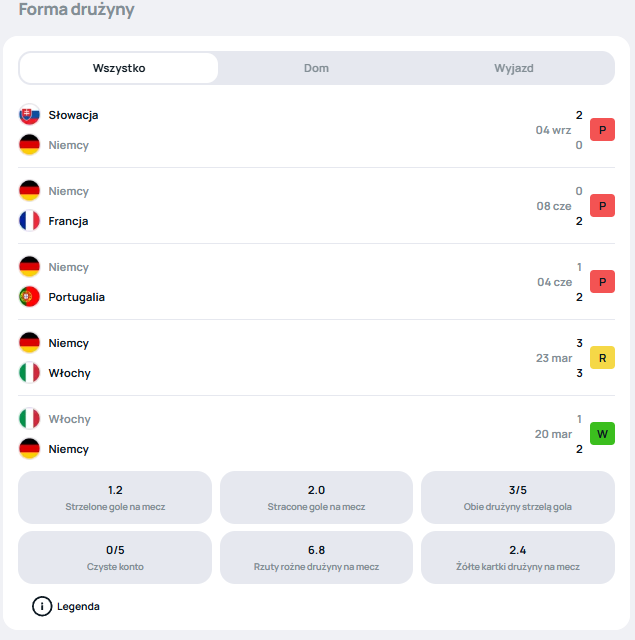Select the Wyjazd tab
The height and width of the screenshot is (640, 635).
point(514,68)
